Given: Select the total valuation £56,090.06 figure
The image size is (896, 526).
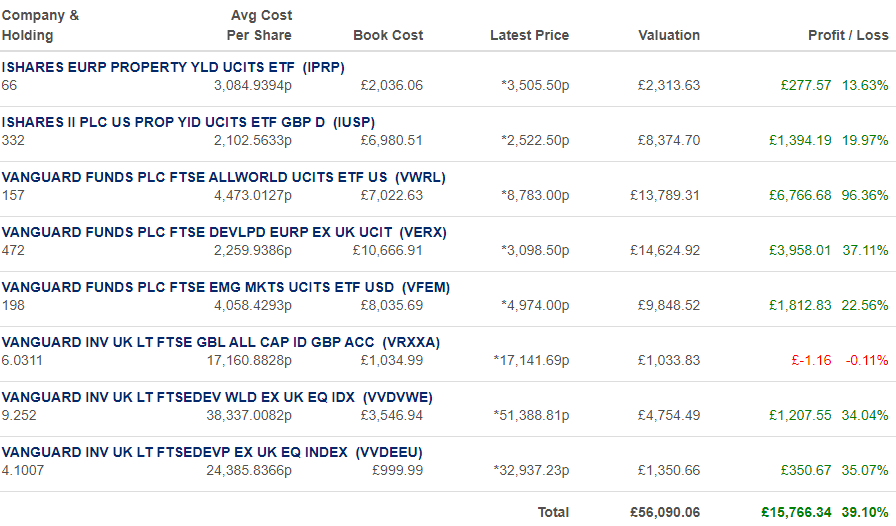Looking at the screenshot, I should pos(665,512).
